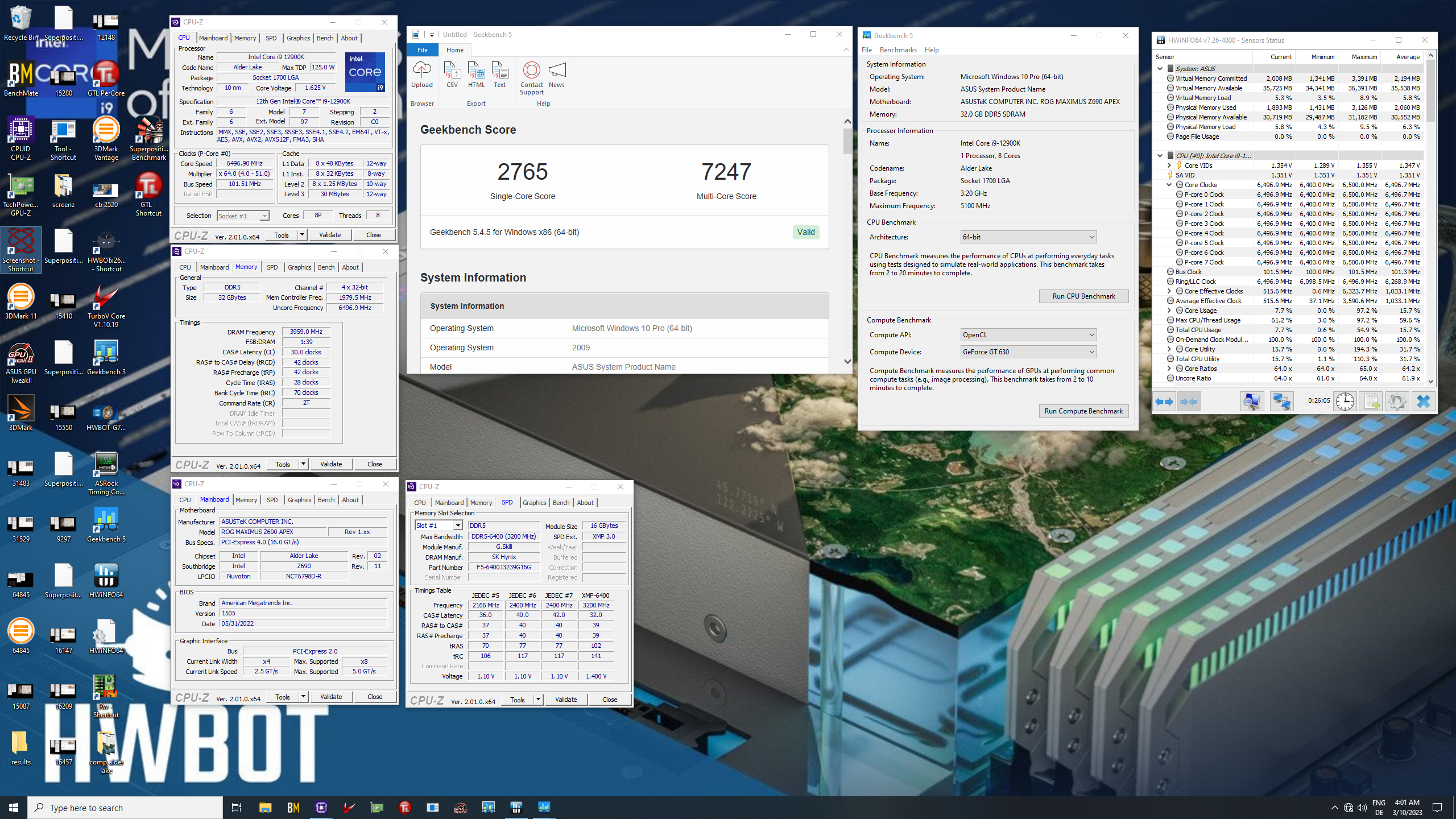Viewport: 1456px width, 819px height.
Task: Expand the Core Usage row in HWiNFO
Action: (1169, 311)
